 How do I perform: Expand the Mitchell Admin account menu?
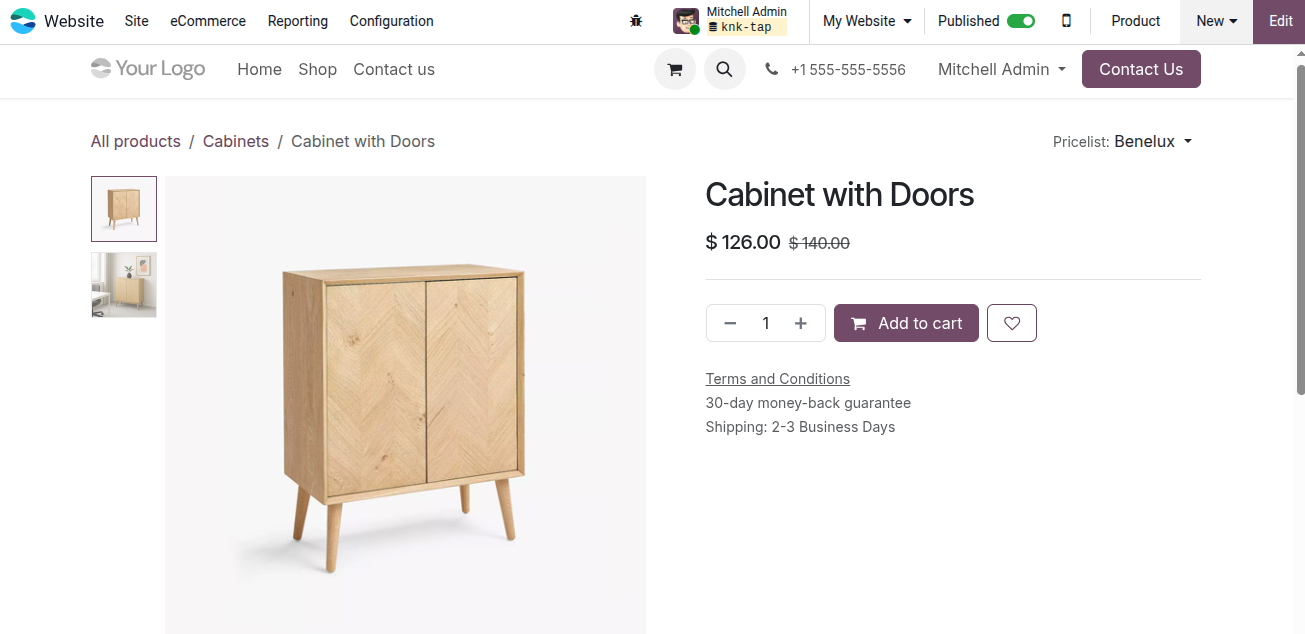click(x=1002, y=69)
